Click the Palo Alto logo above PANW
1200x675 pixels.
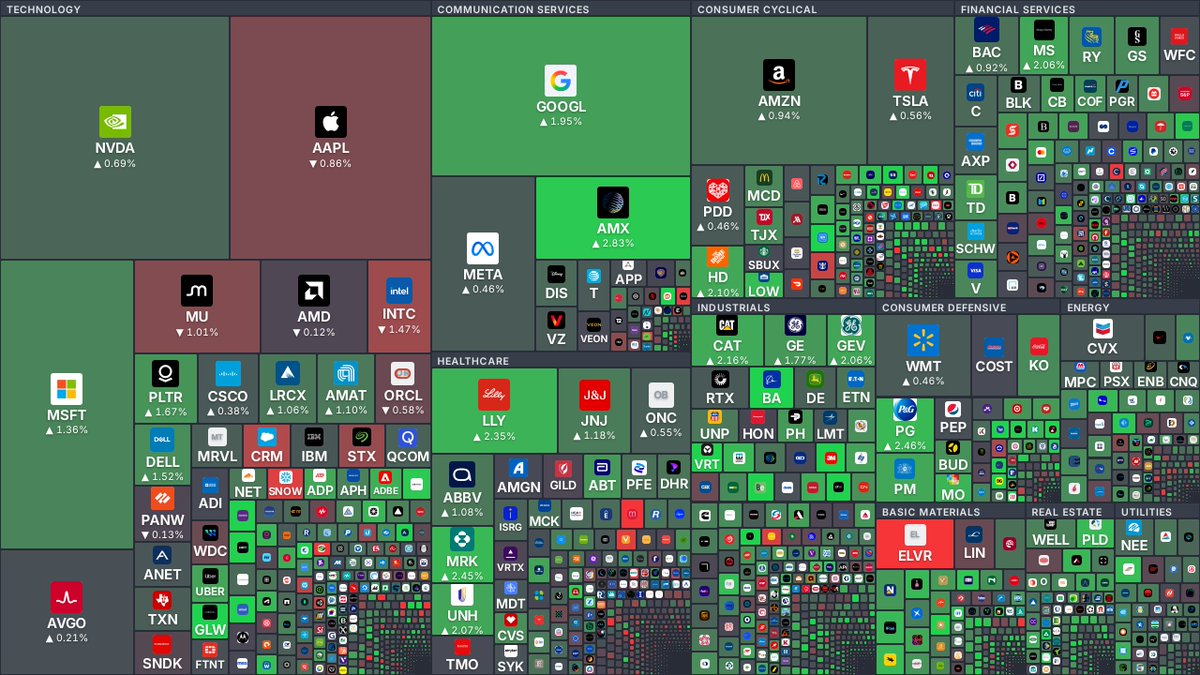click(x=163, y=499)
